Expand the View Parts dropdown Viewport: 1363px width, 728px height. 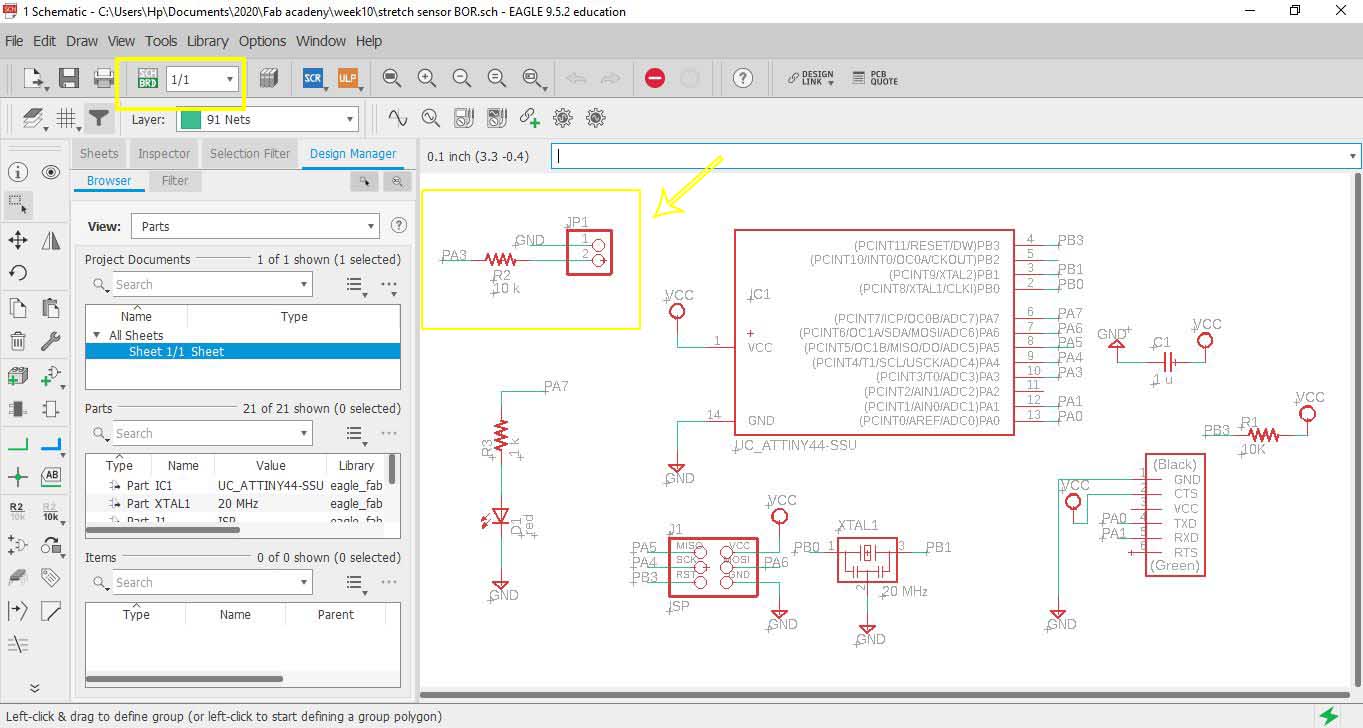click(x=255, y=226)
